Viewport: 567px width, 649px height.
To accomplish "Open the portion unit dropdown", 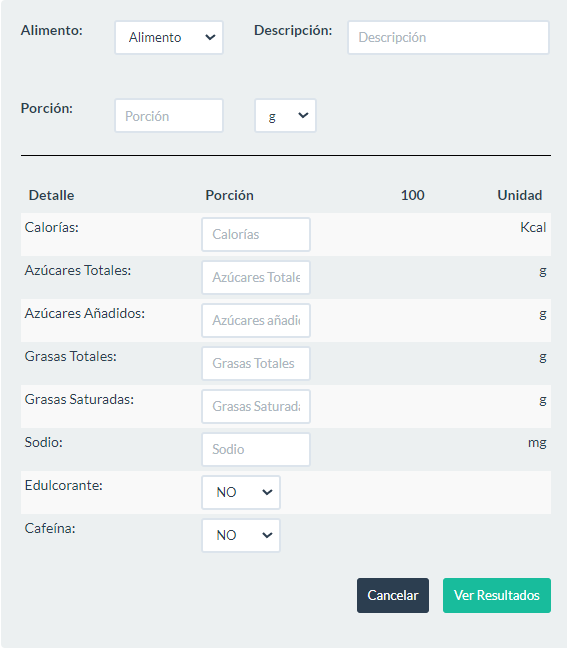I will coord(285,116).
